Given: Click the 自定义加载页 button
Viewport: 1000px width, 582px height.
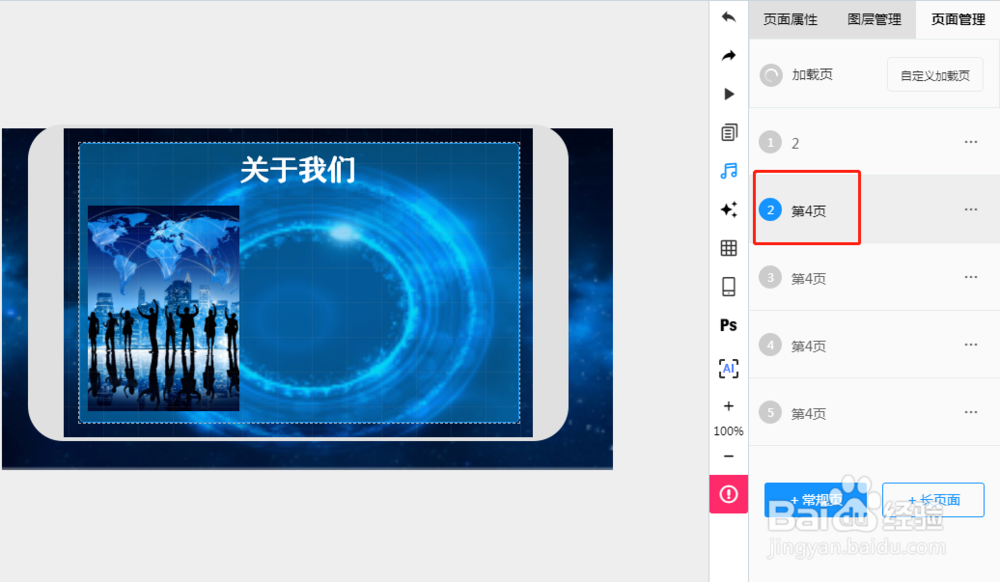Looking at the screenshot, I should (934, 74).
